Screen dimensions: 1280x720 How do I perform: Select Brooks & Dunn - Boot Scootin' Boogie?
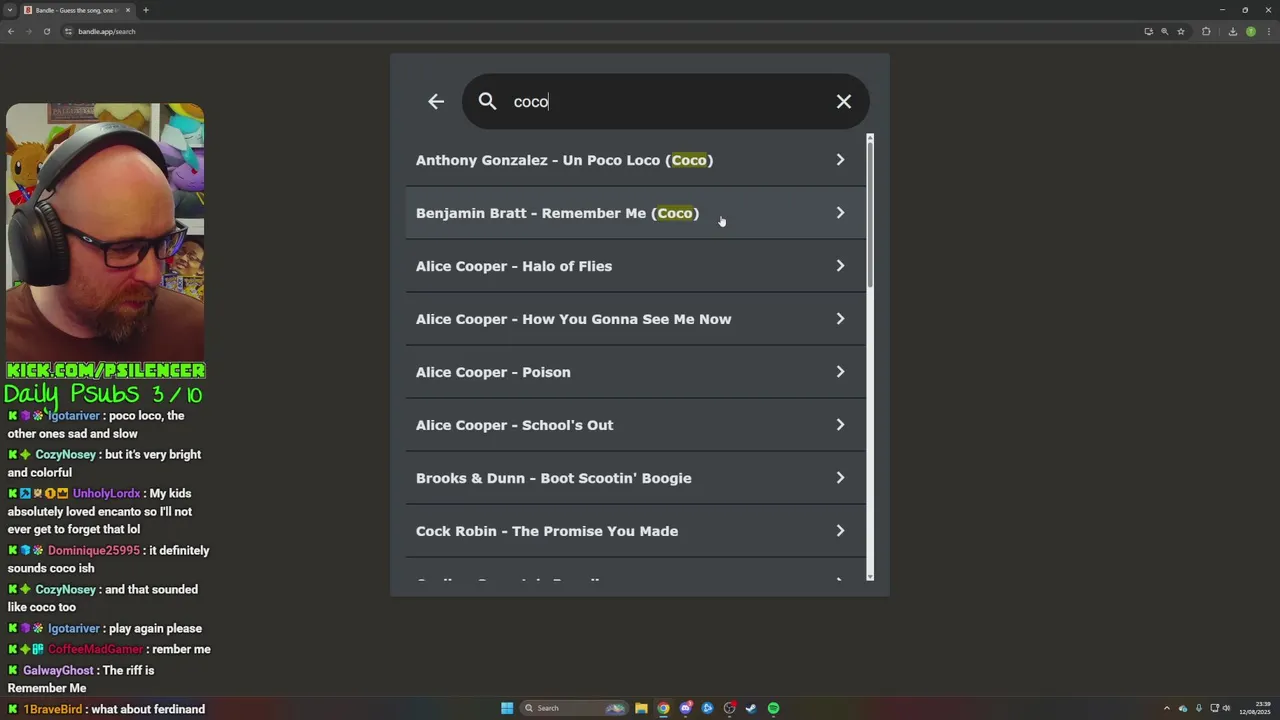pyautogui.click(x=635, y=478)
